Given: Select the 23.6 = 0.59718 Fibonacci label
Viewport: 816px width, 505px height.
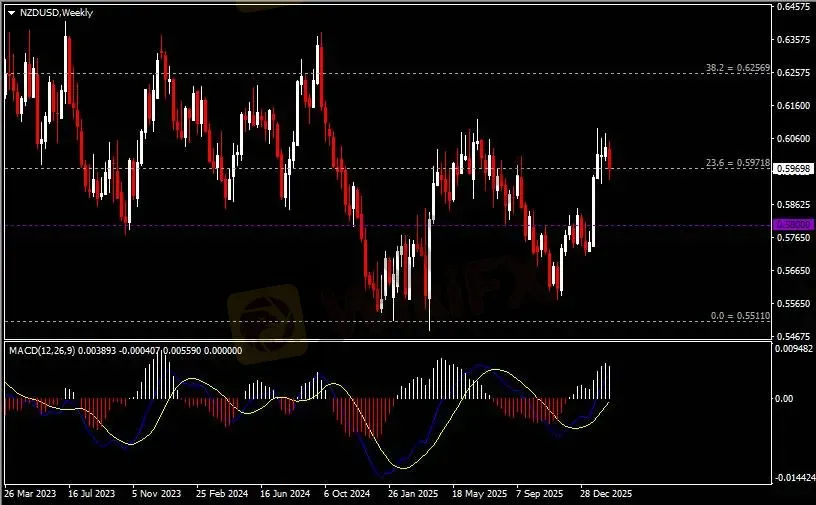Looking at the screenshot, I should [737, 163].
